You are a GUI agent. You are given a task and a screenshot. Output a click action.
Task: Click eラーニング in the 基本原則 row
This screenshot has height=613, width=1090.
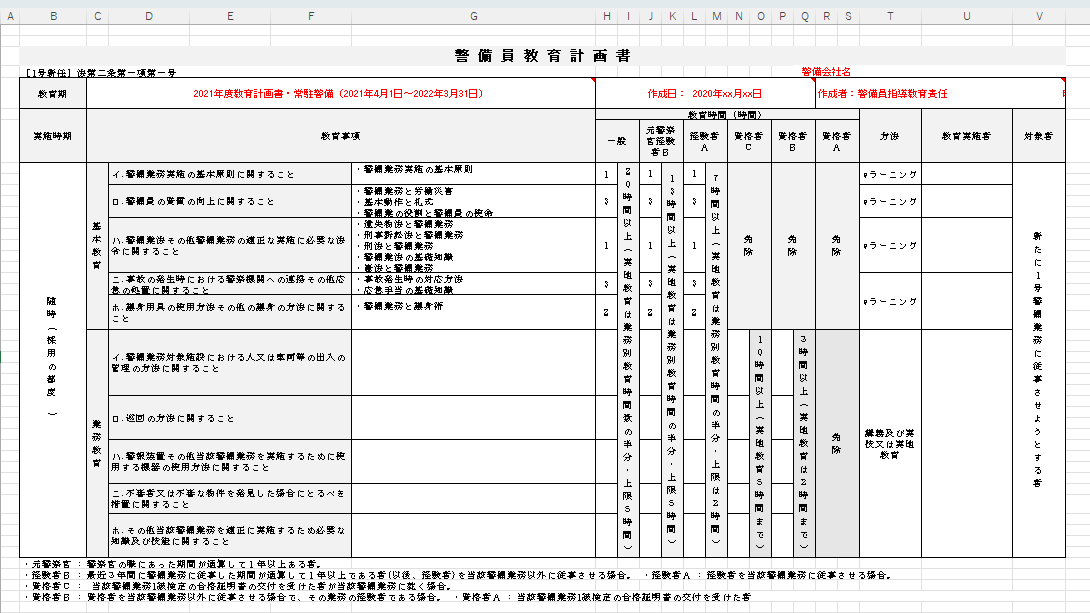pyautogui.click(x=890, y=174)
